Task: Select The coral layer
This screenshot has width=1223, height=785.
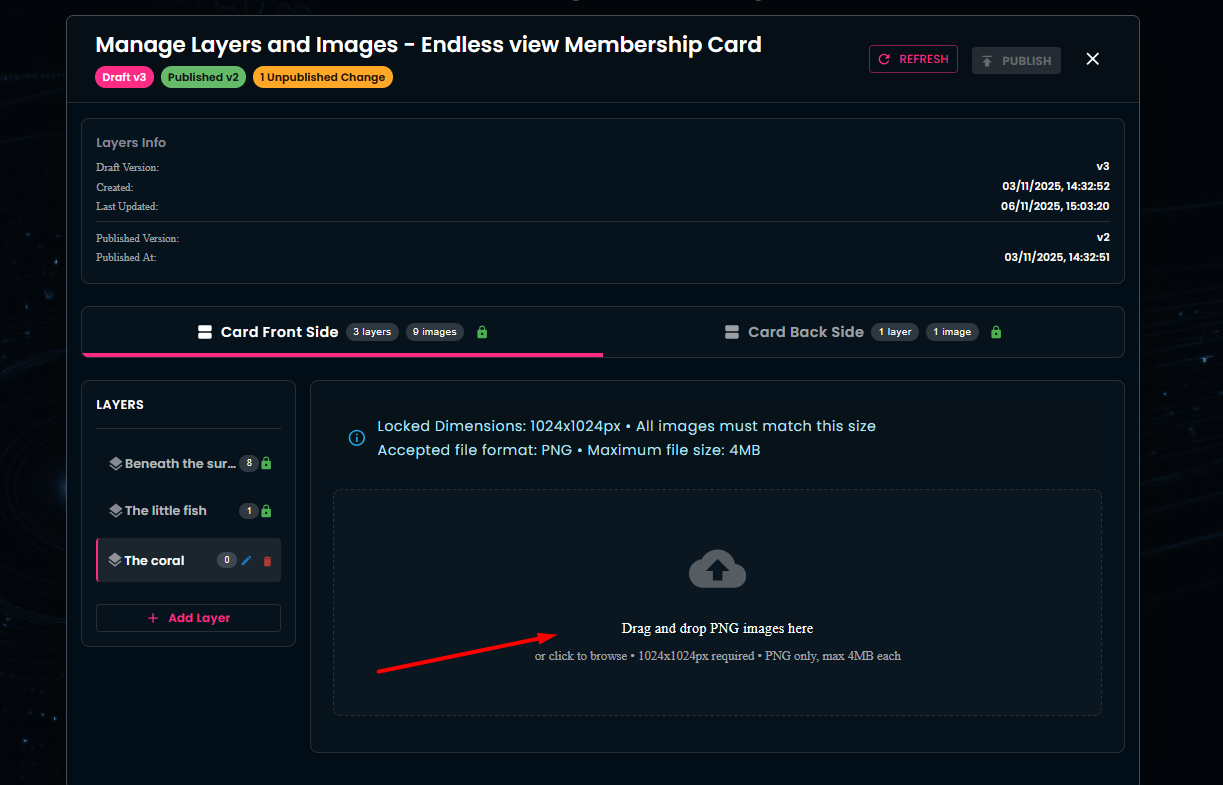Action: (155, 561)
